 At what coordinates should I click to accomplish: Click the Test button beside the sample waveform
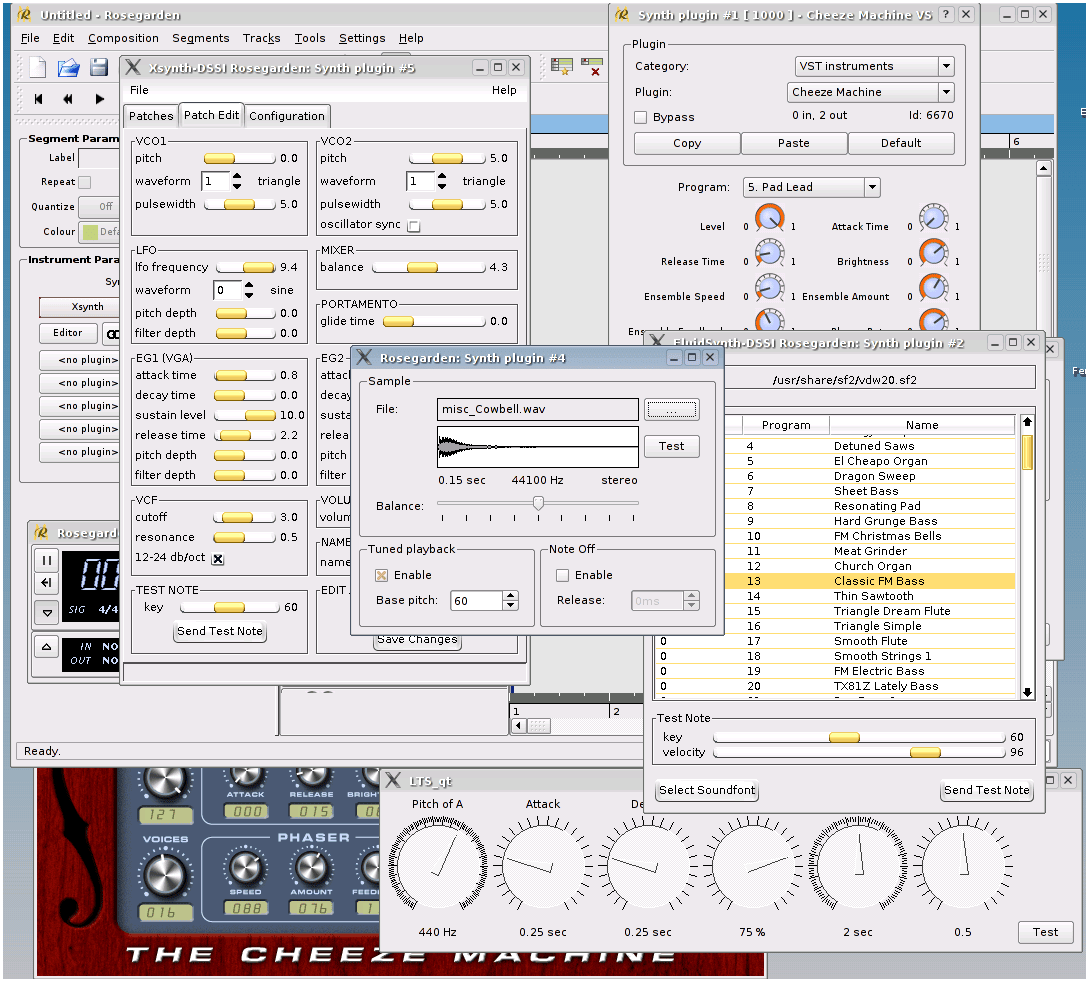[671, 447]
